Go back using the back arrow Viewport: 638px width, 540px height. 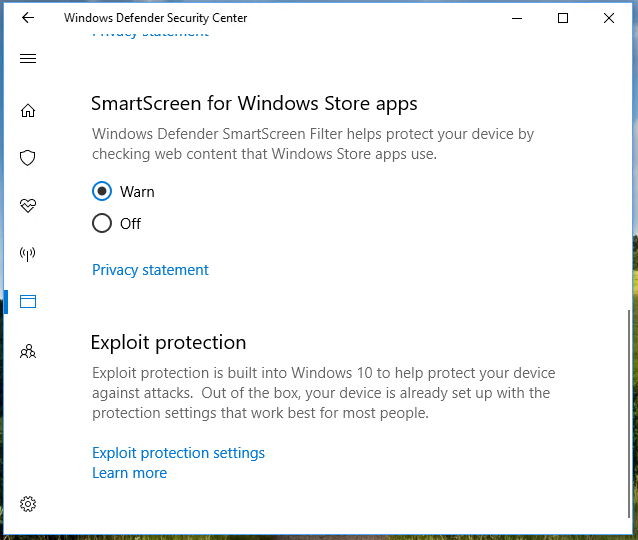(28, 17)
